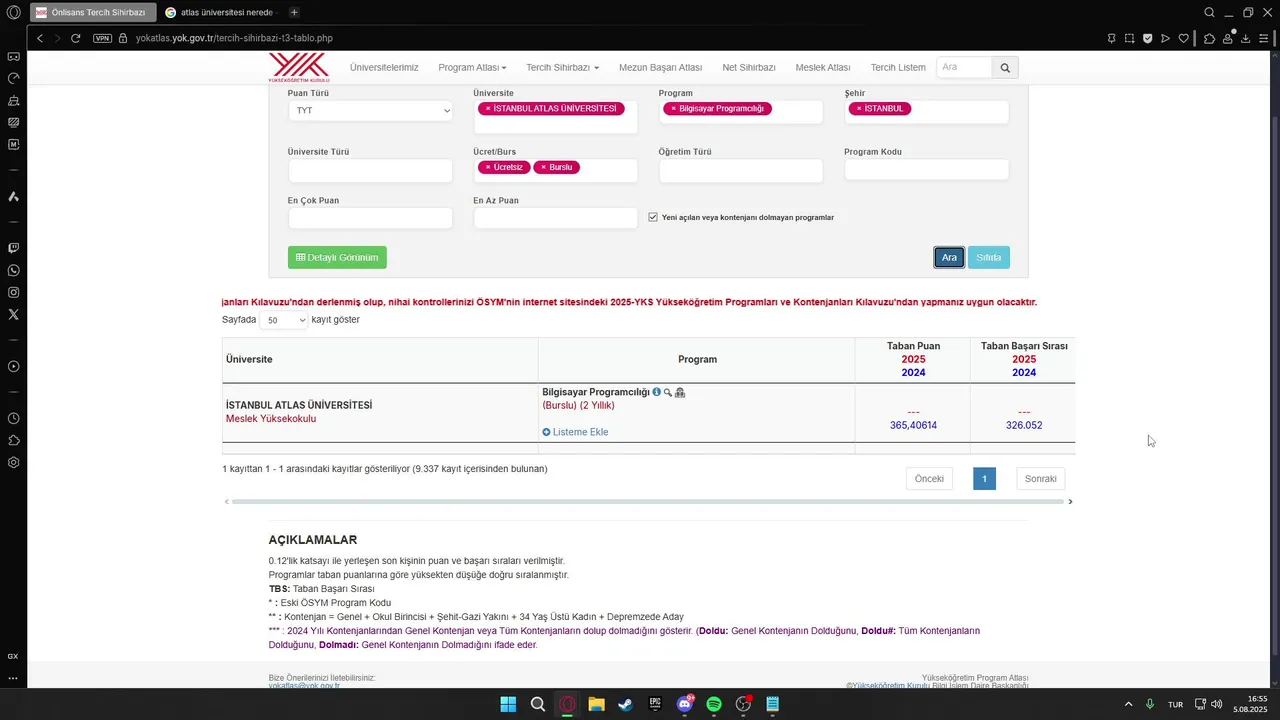
Task: Go to Sonraki page button
Action: [1040, 478]
